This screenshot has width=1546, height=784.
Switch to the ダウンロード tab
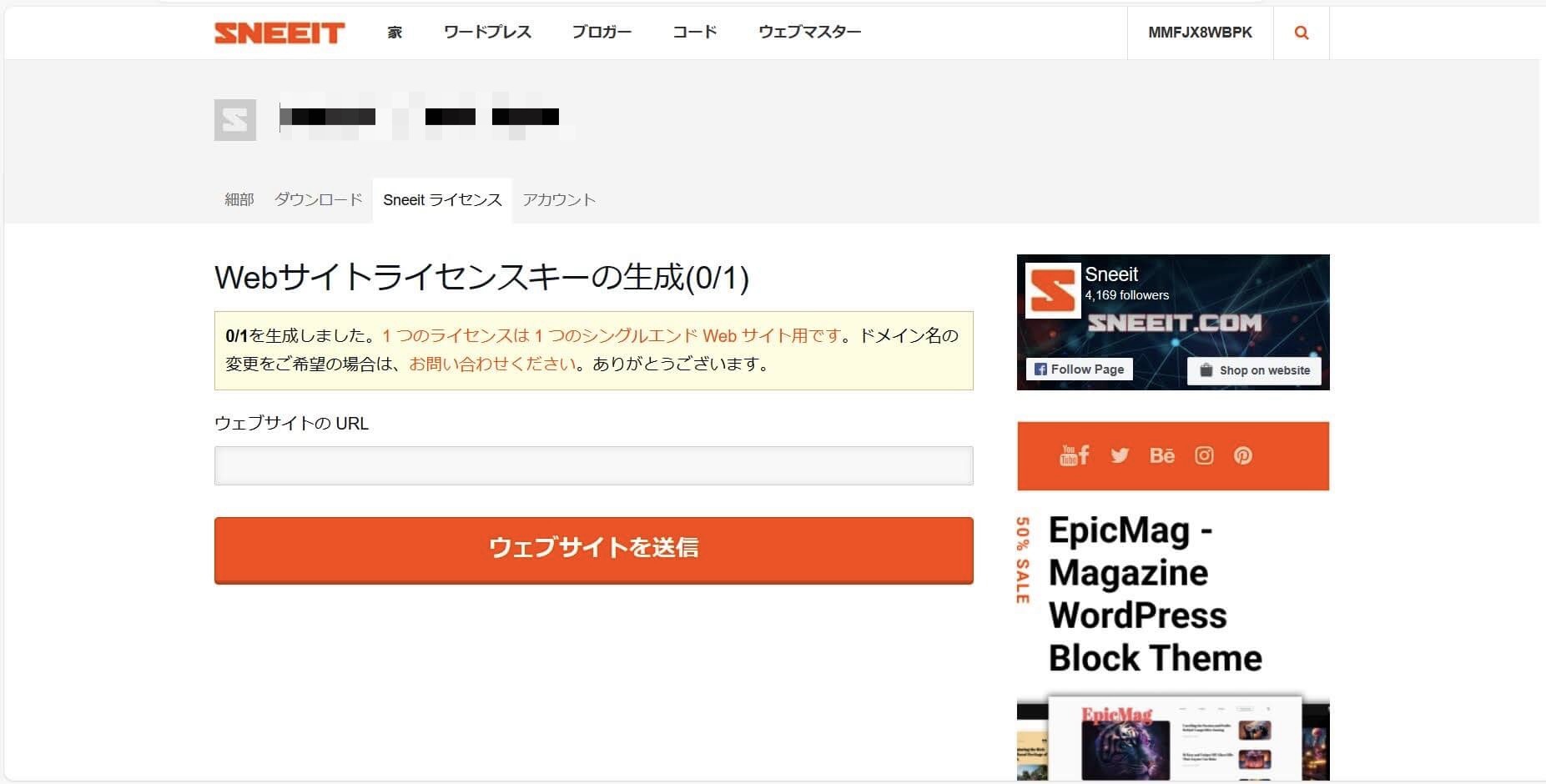click(x=319, y=200)
